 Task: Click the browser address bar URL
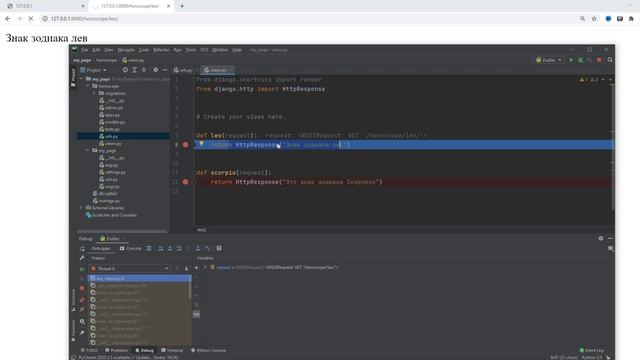(84, 19)
